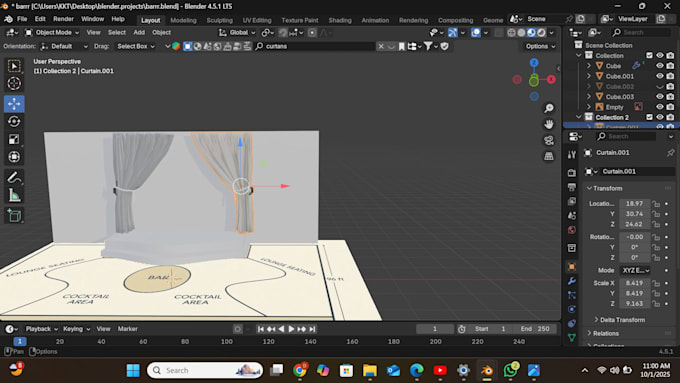Screen dimensions: 680x383
Task: Toggle the camera view icon
Action: pyautogui.click(x=549, y=140)
